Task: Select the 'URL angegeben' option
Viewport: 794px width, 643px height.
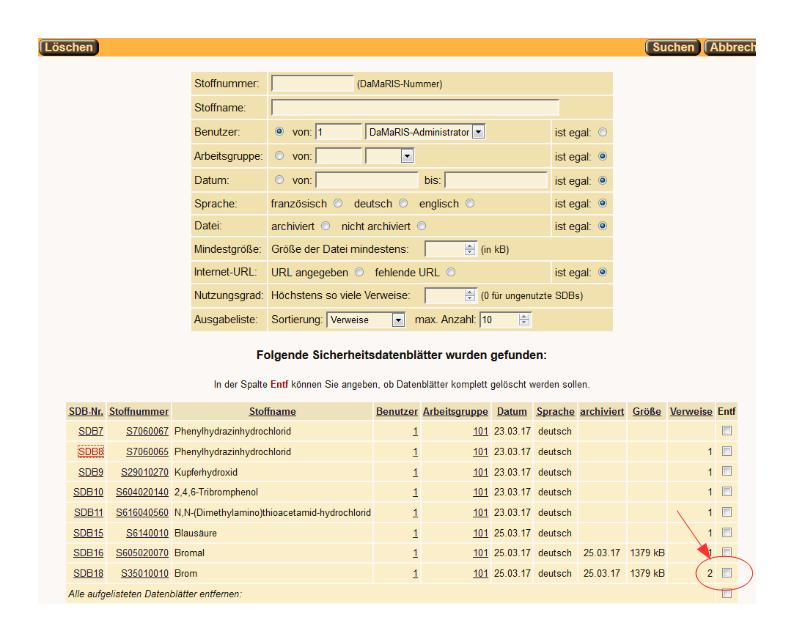Action: (359, 272)
